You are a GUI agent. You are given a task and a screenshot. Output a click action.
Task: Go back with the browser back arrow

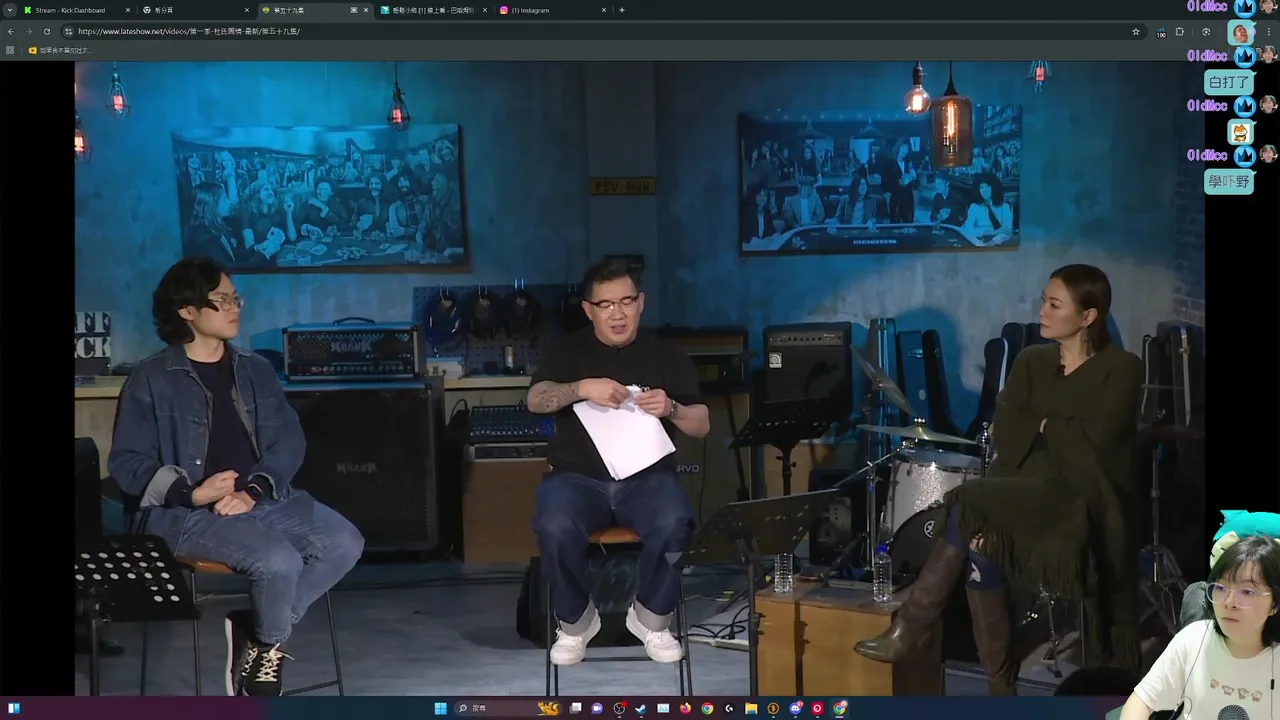(11, 31)
